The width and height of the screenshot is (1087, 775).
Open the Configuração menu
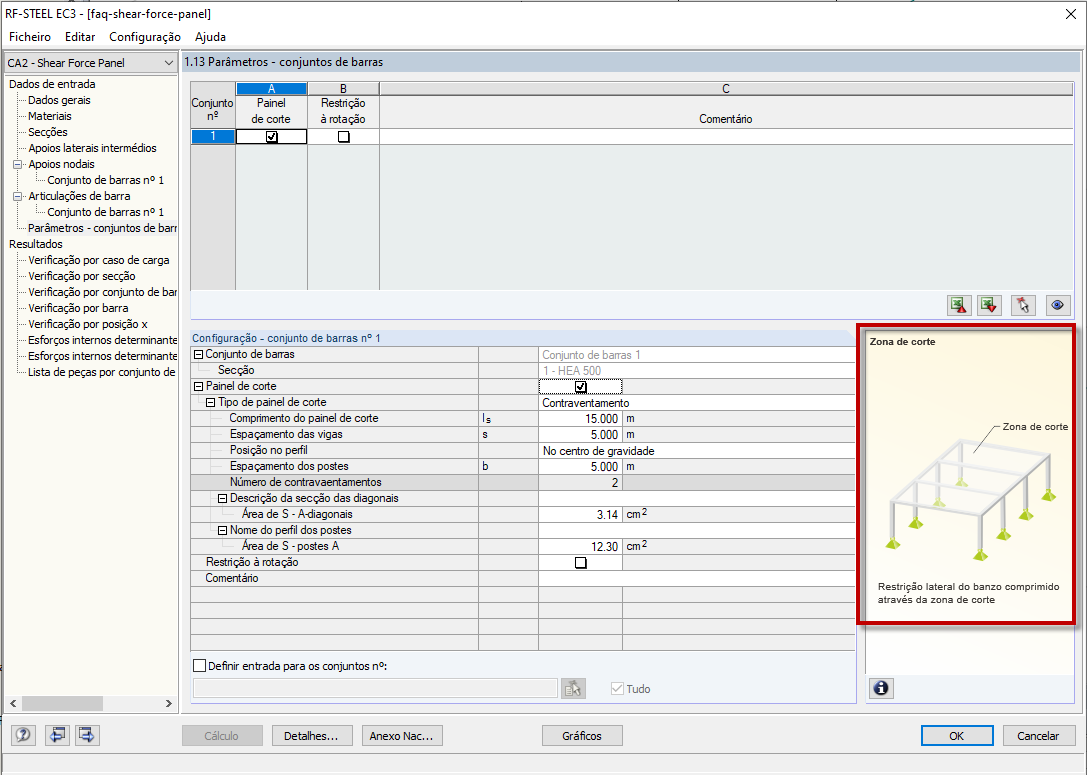pos(145,37)
